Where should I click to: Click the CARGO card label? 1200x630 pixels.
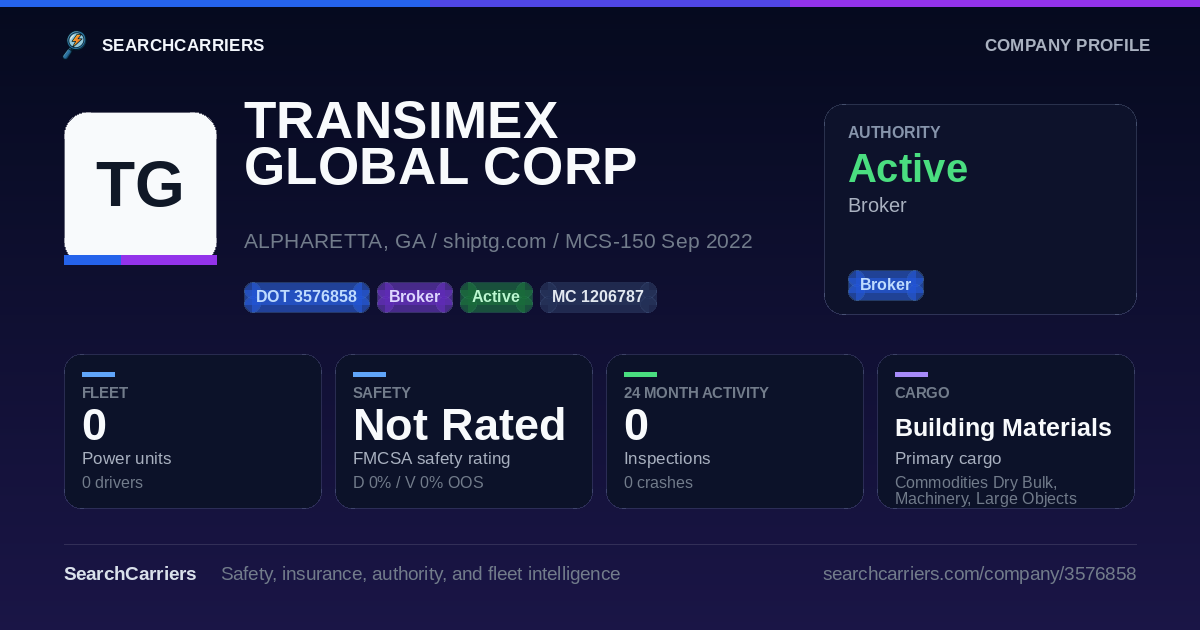922,393
